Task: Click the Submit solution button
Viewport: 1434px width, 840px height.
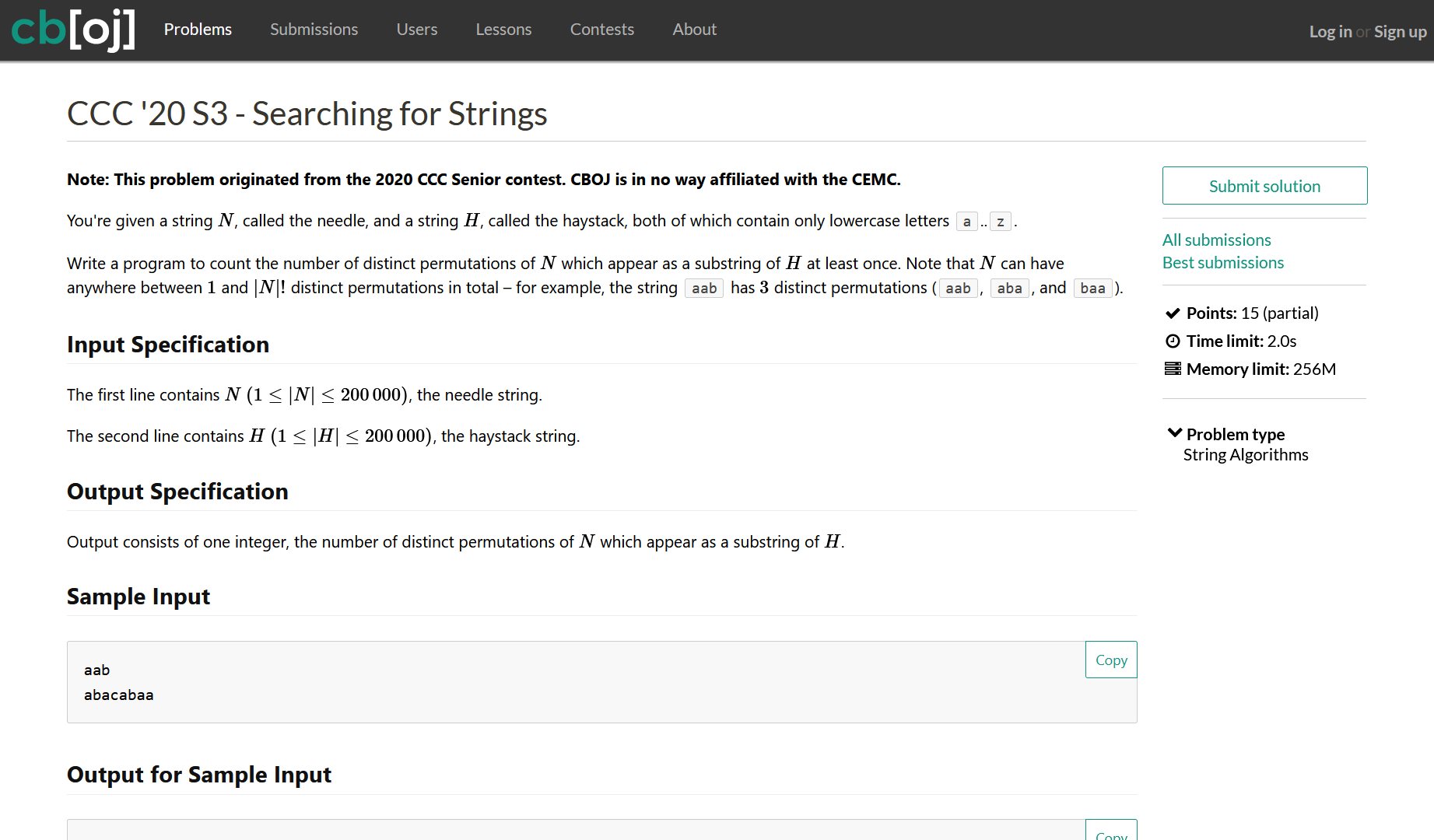Action: (x=1264, y=186)
